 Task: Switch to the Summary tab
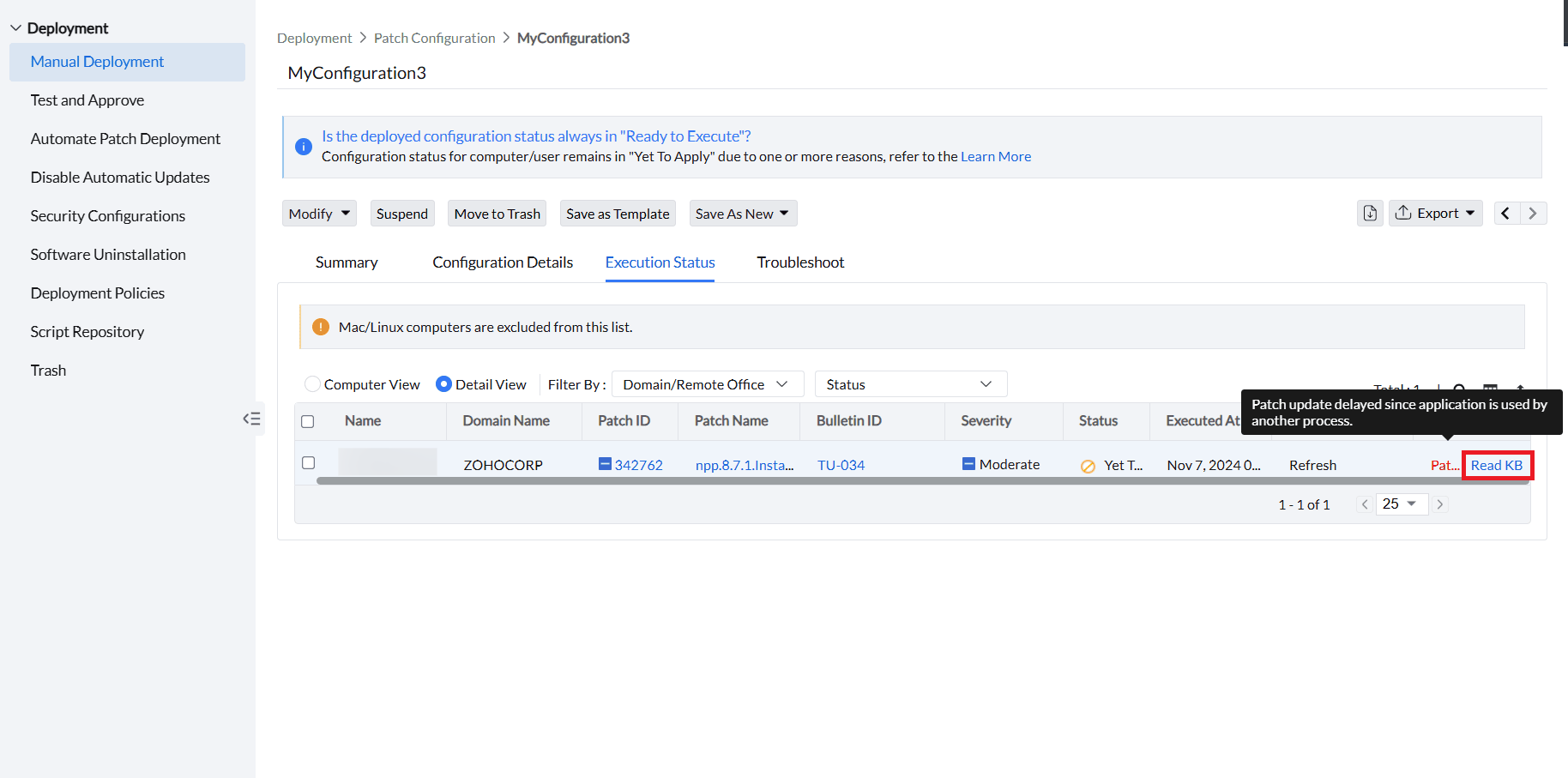point(347,262)
